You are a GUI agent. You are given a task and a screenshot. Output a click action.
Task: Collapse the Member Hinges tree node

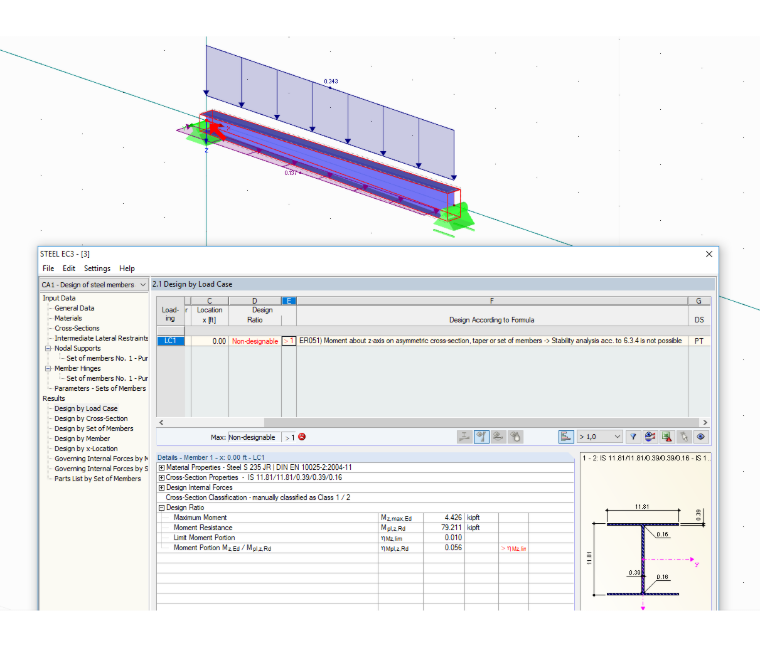48,368
